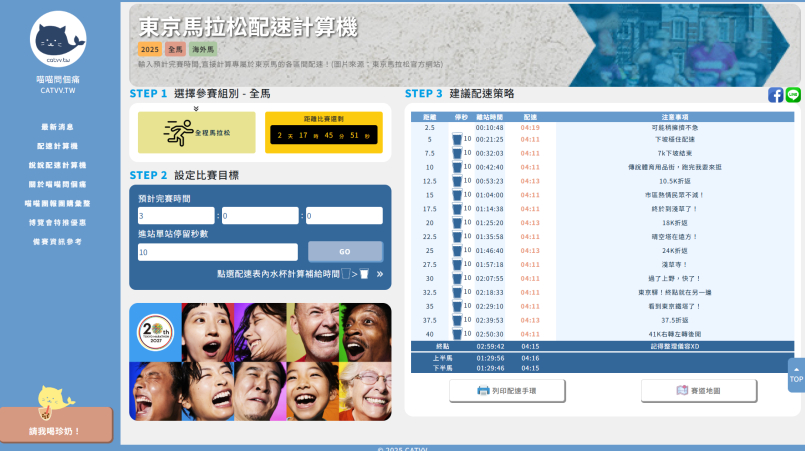Select the 全程馬拉松 runner icon

182,132
